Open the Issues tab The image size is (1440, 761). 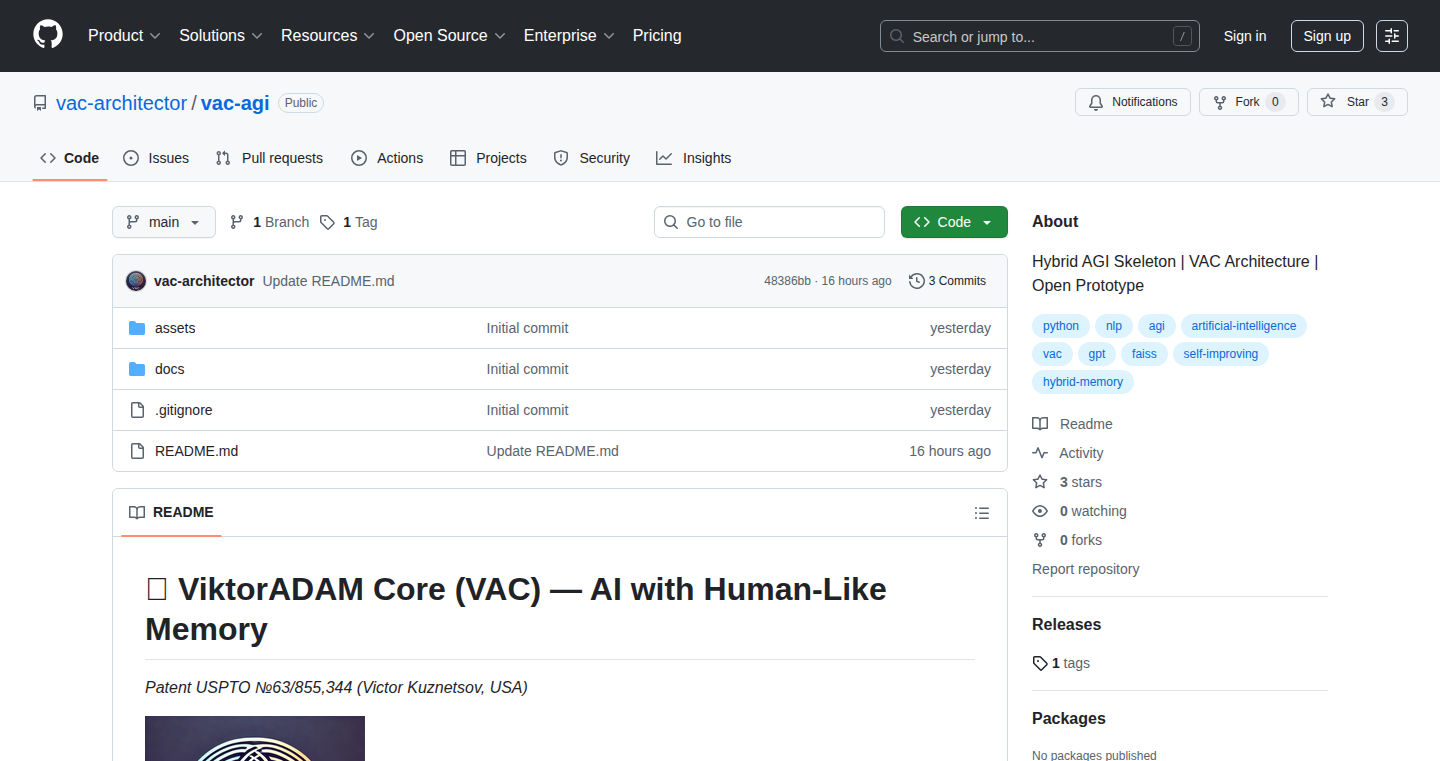click(x=156, y=158)
